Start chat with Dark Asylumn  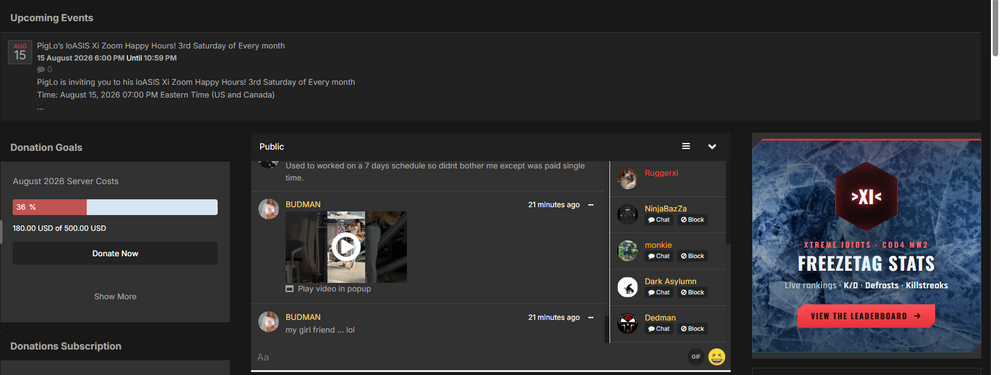[659, 293]
